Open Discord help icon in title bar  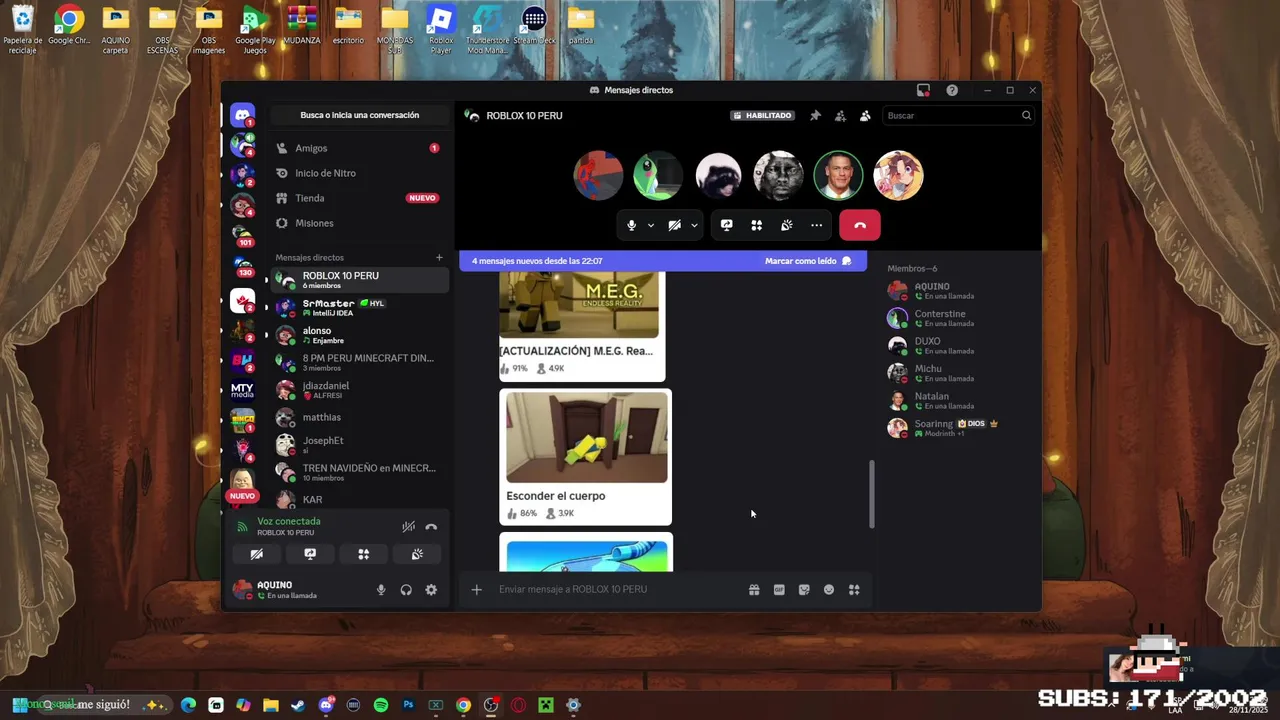pos(952,90)
